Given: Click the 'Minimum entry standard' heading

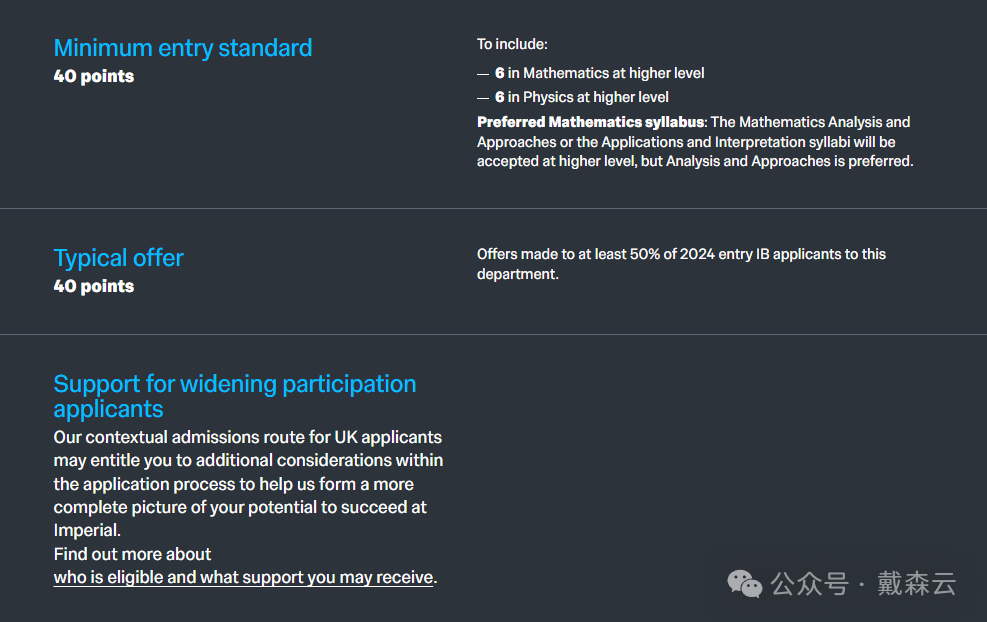Looking at the screenshot, I should tap(183, 48).
